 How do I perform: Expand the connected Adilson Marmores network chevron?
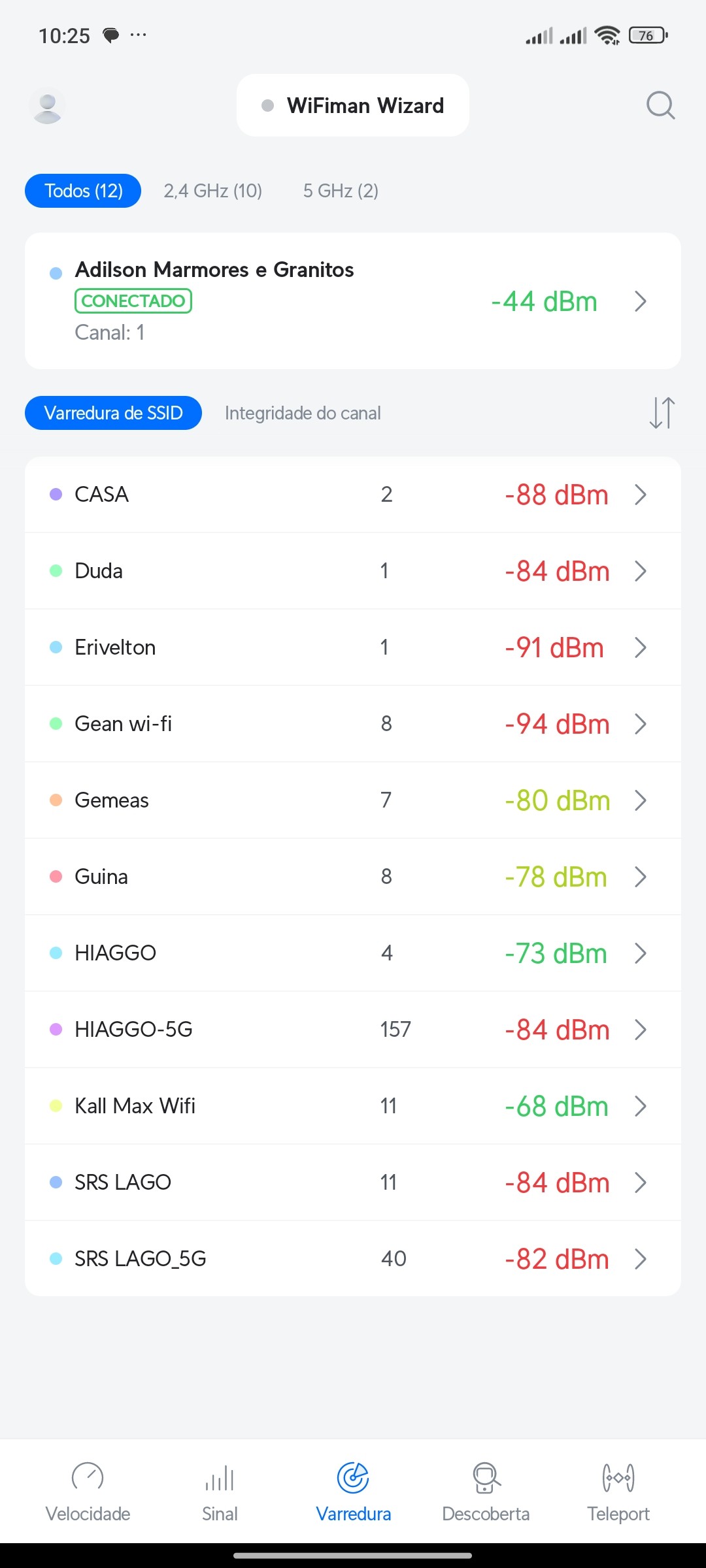tap(641, 301)
